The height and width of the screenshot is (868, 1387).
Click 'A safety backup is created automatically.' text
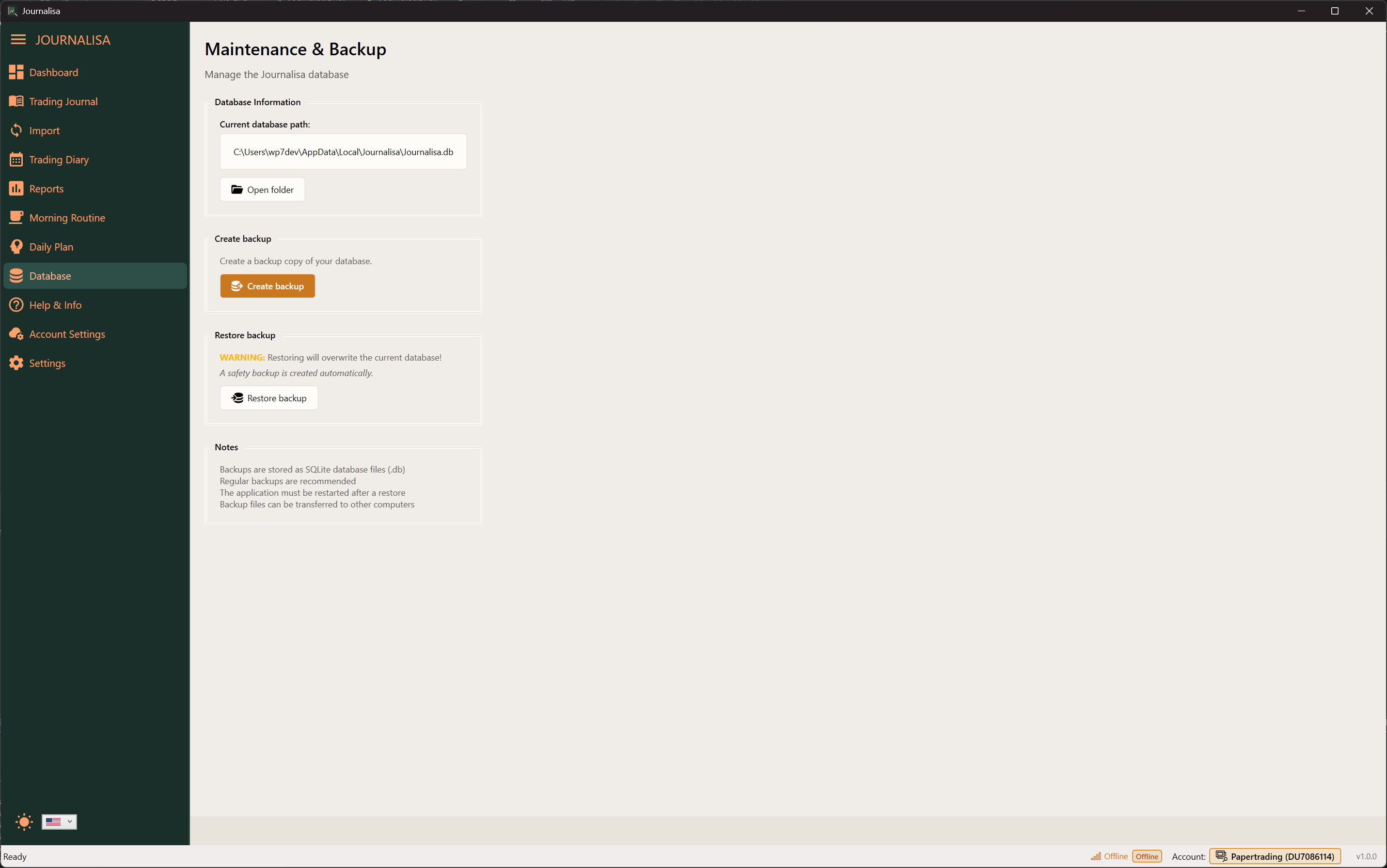point(296,373)
